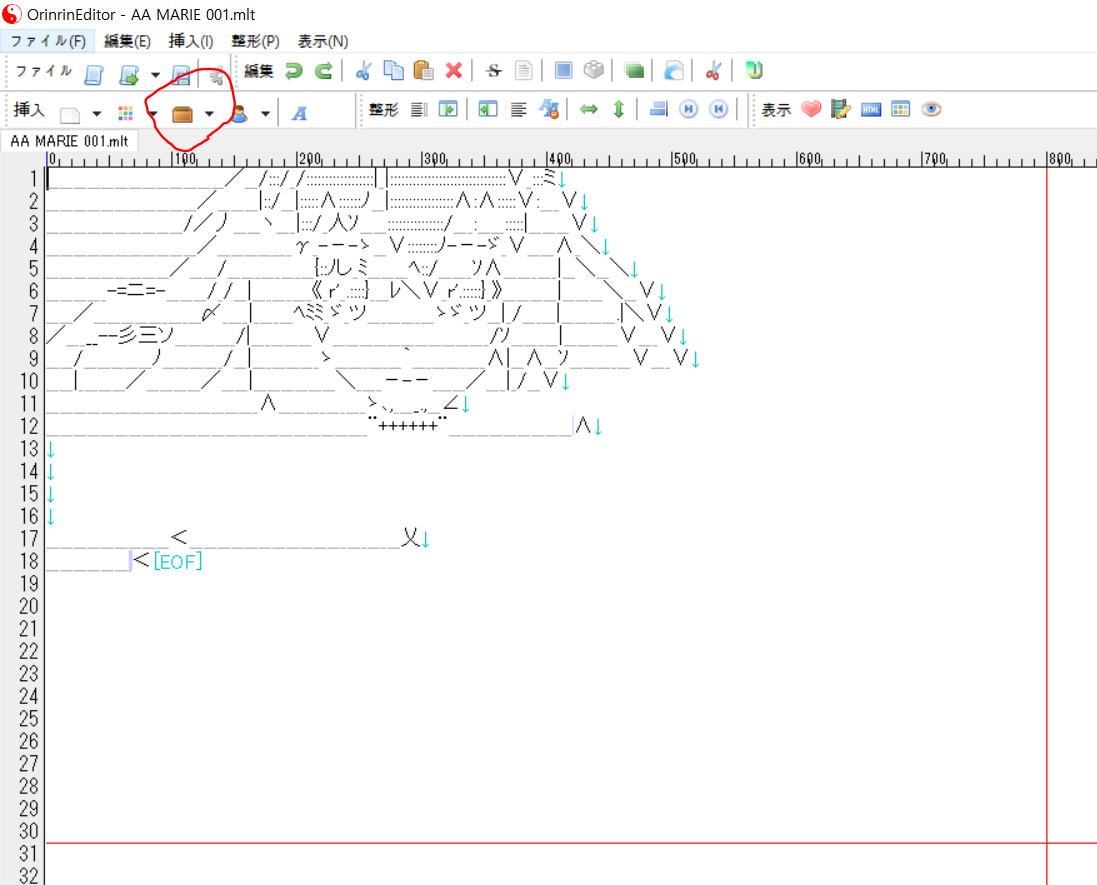
Task: Click the clipboard paste icon
Action: pos(423,71)
